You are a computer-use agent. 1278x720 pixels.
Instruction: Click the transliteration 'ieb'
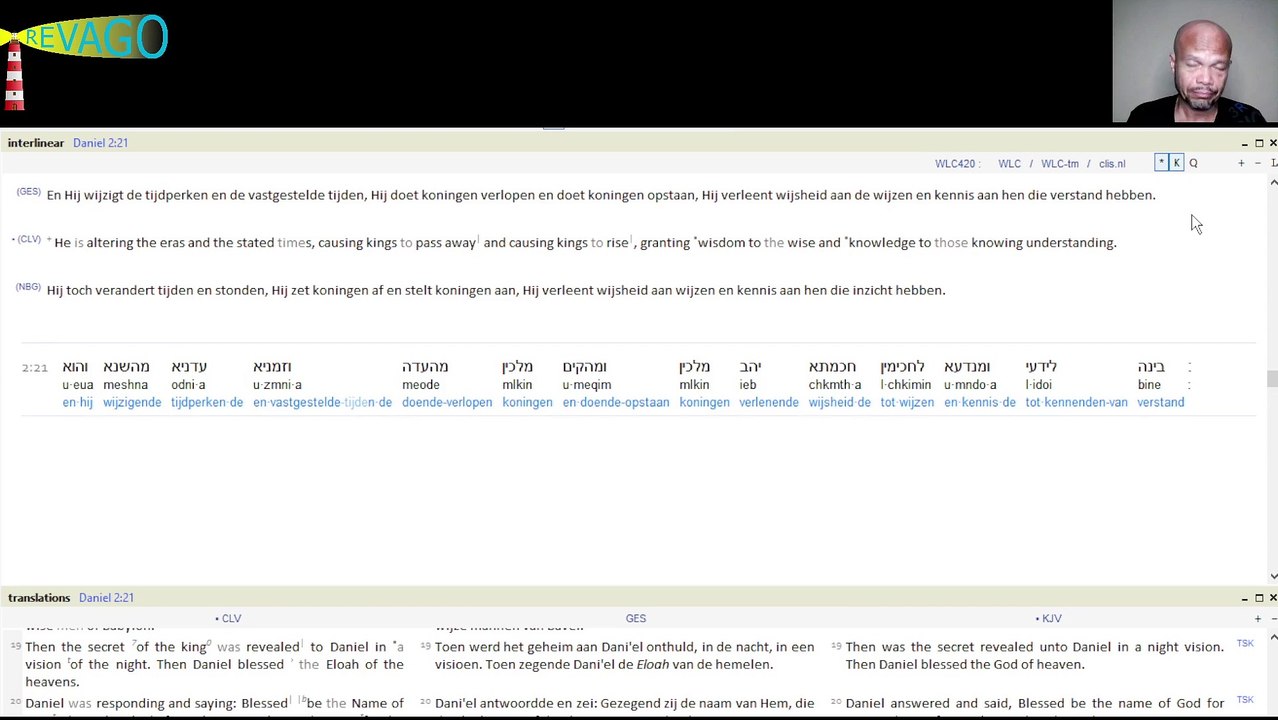(748, 385)
